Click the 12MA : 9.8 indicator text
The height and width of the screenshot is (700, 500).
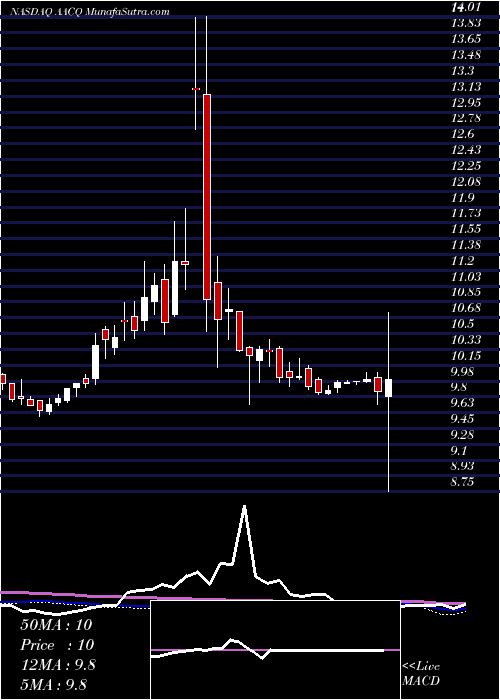coord(56,664)
